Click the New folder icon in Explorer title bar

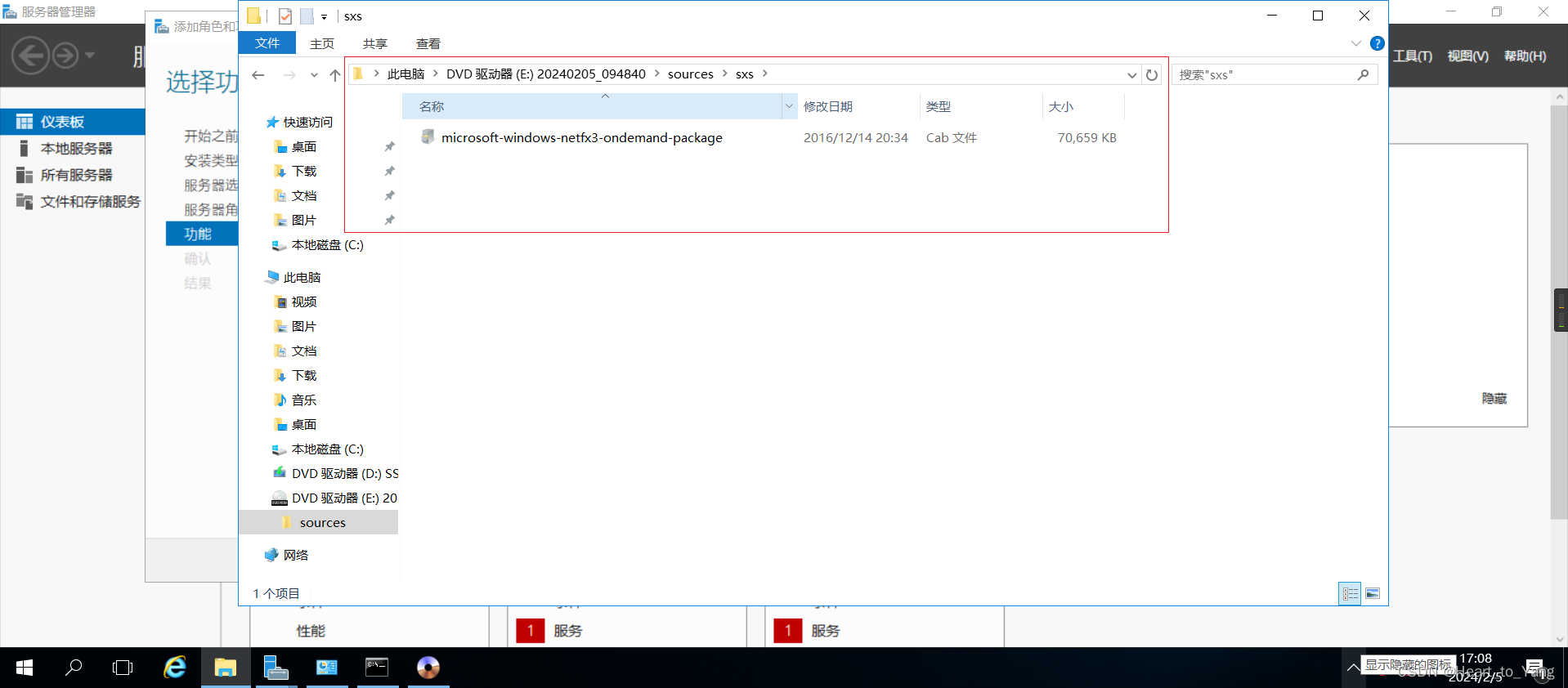307,16
